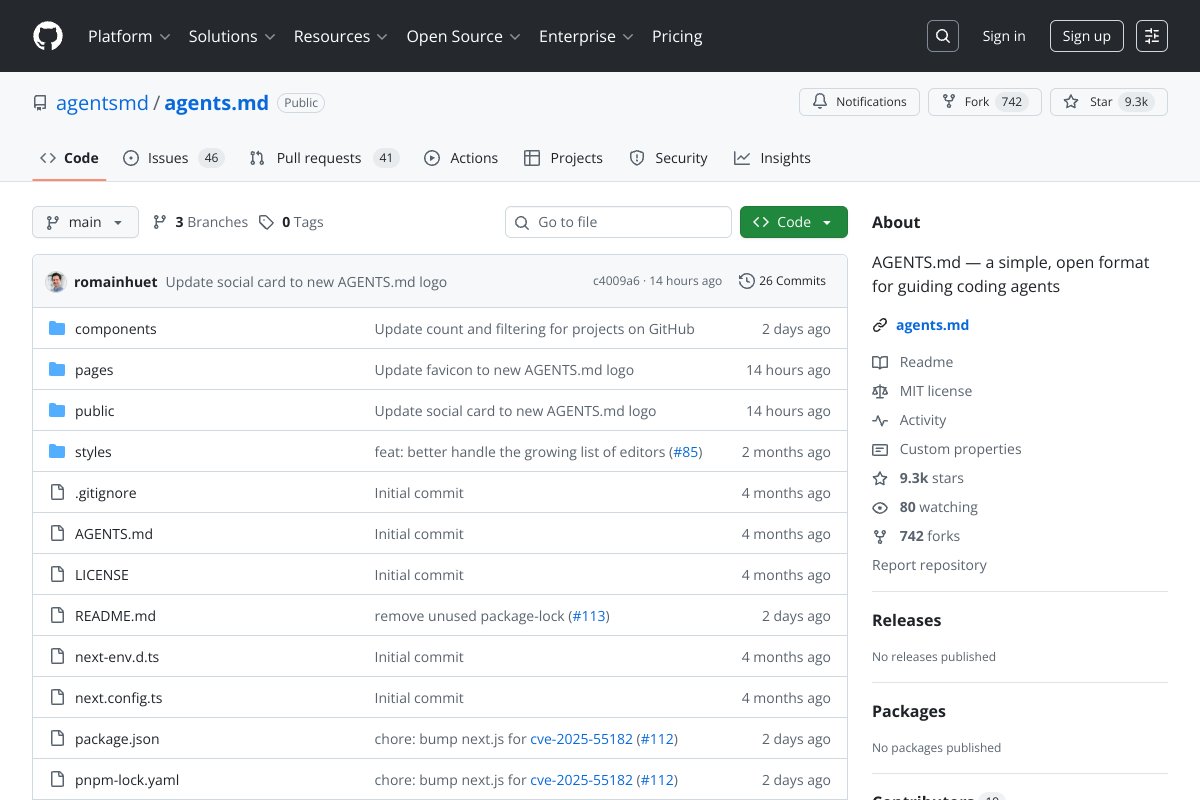1200x800 pixels.
Task: Click the romainhuet author name
Action: point(115,282)
